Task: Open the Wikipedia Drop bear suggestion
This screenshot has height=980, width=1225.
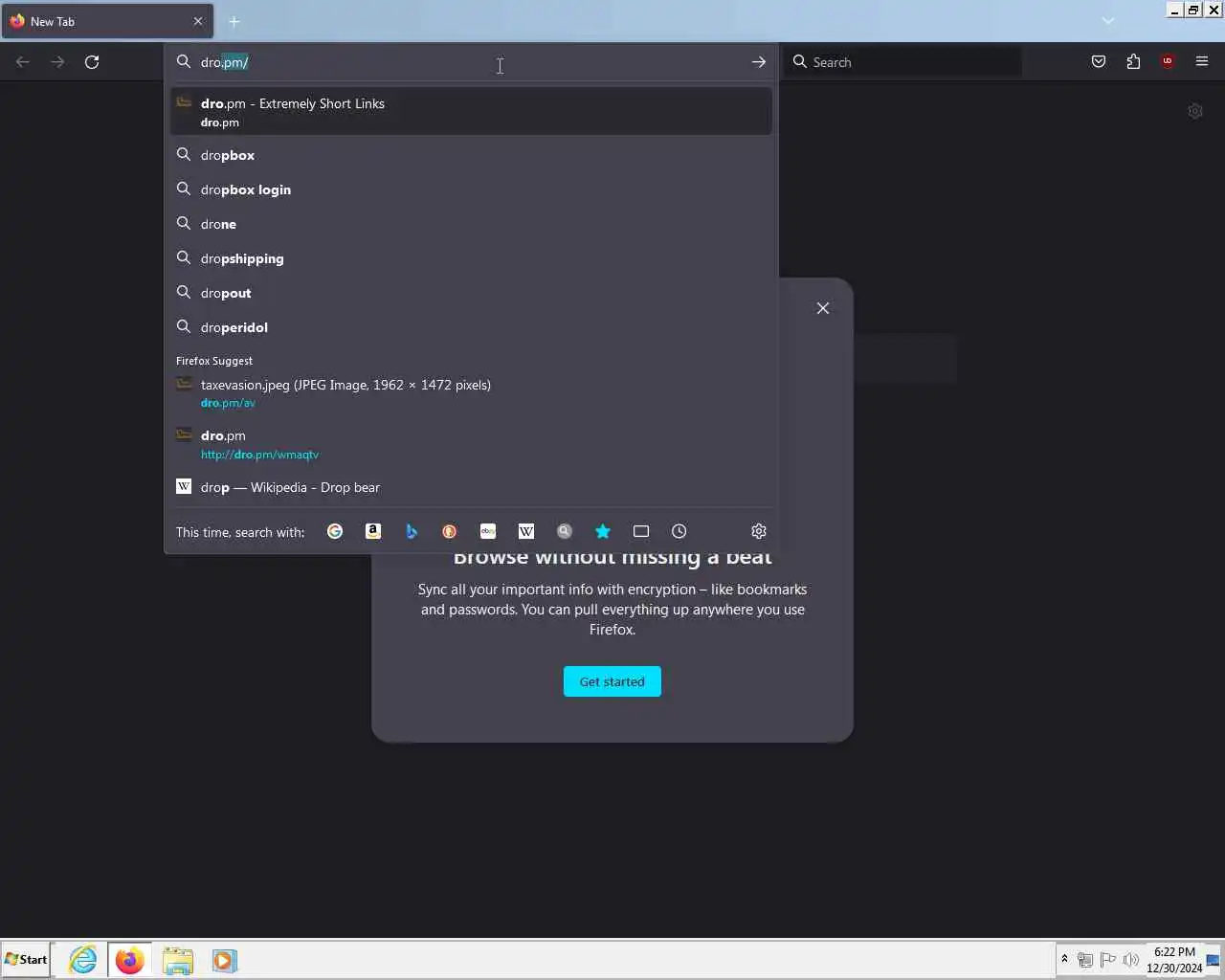Action: point(471,487)
